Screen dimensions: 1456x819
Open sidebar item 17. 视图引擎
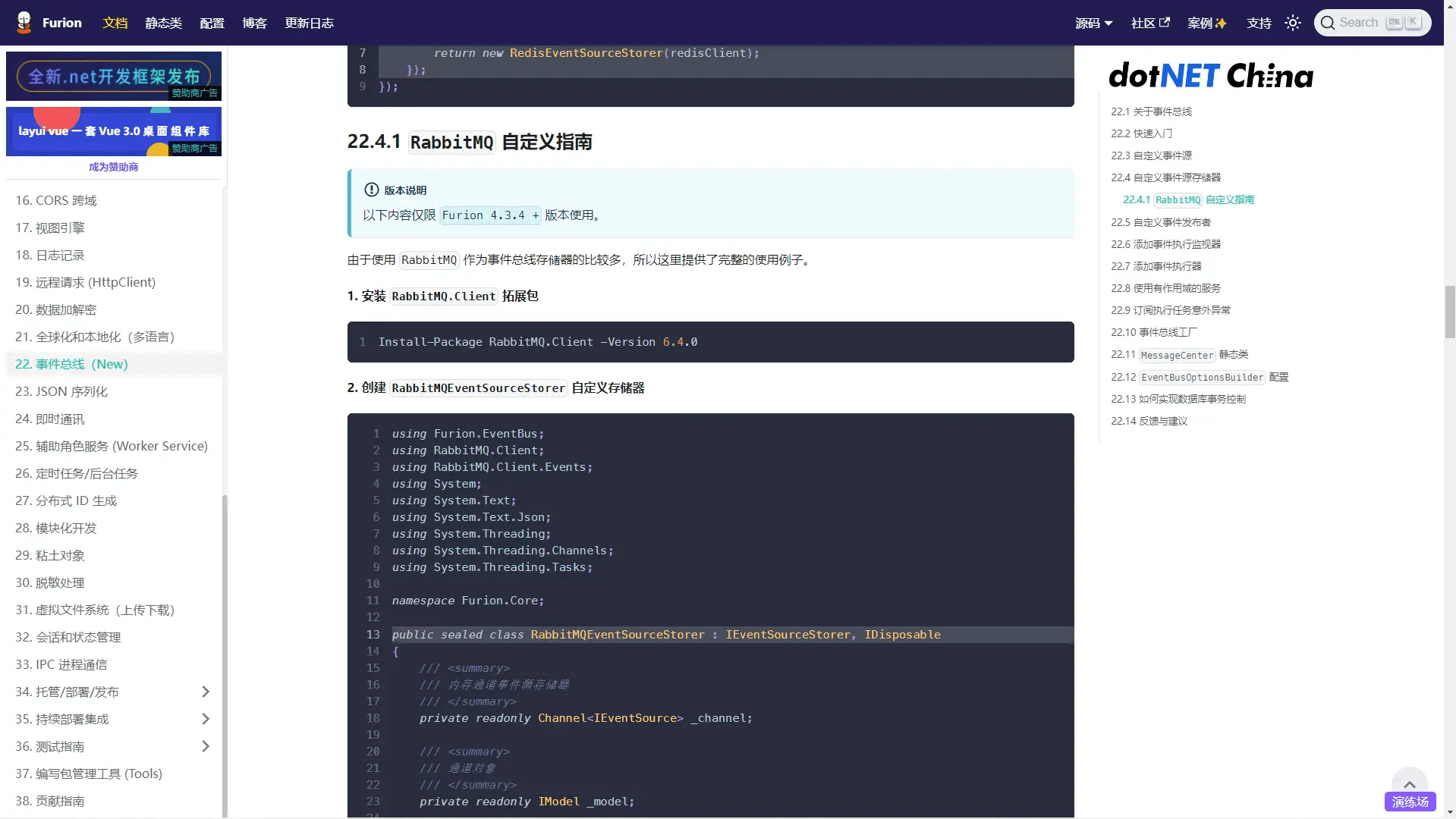(114, 227)
